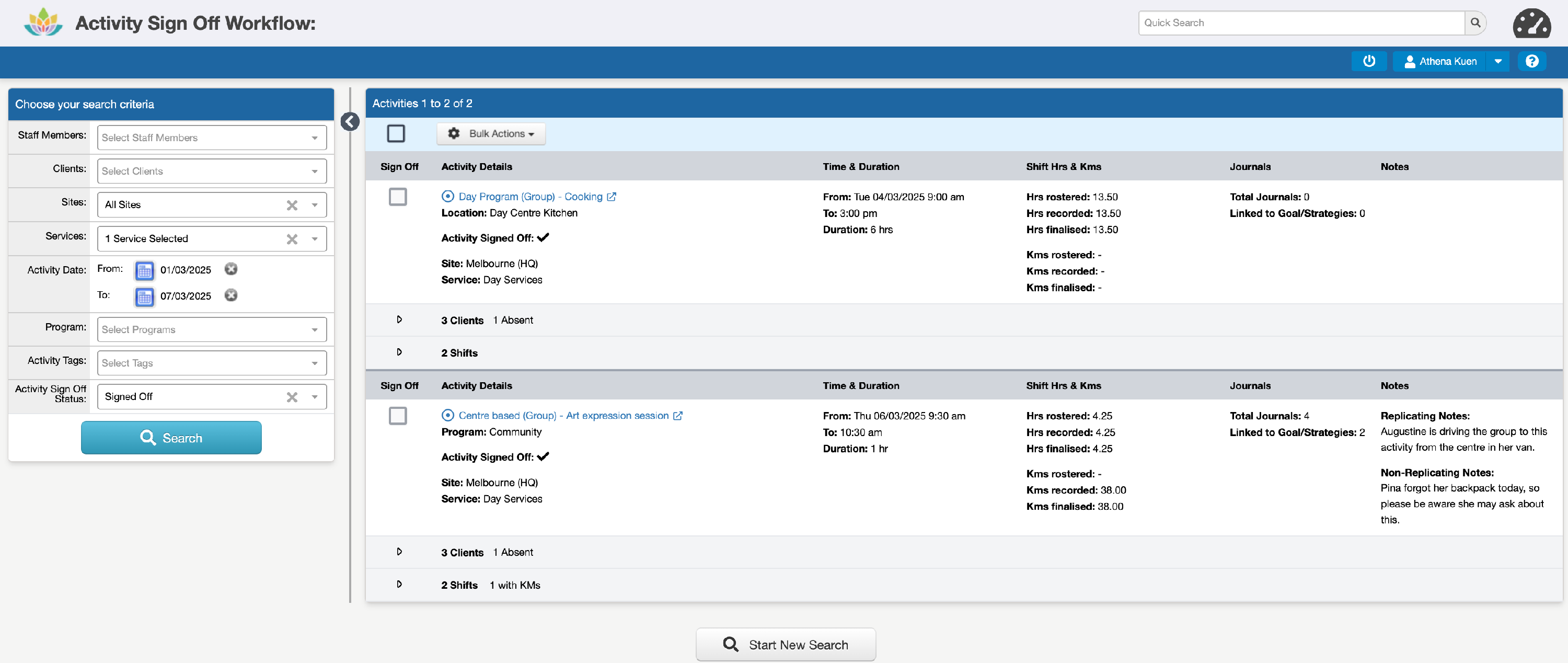
Task: Clear the To date value
Action: point(230,295)
